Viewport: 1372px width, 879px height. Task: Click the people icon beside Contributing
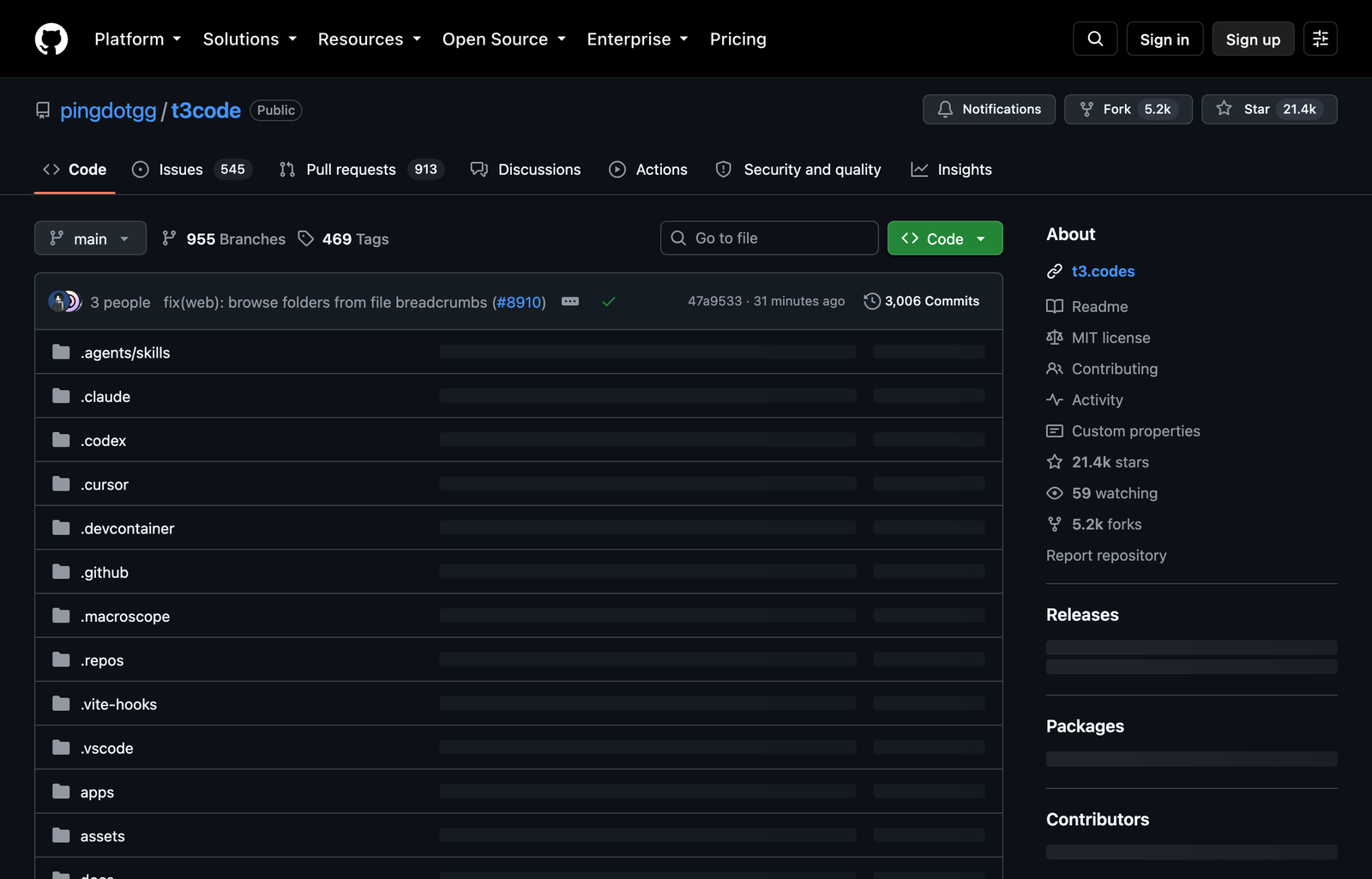(1055, 369)
